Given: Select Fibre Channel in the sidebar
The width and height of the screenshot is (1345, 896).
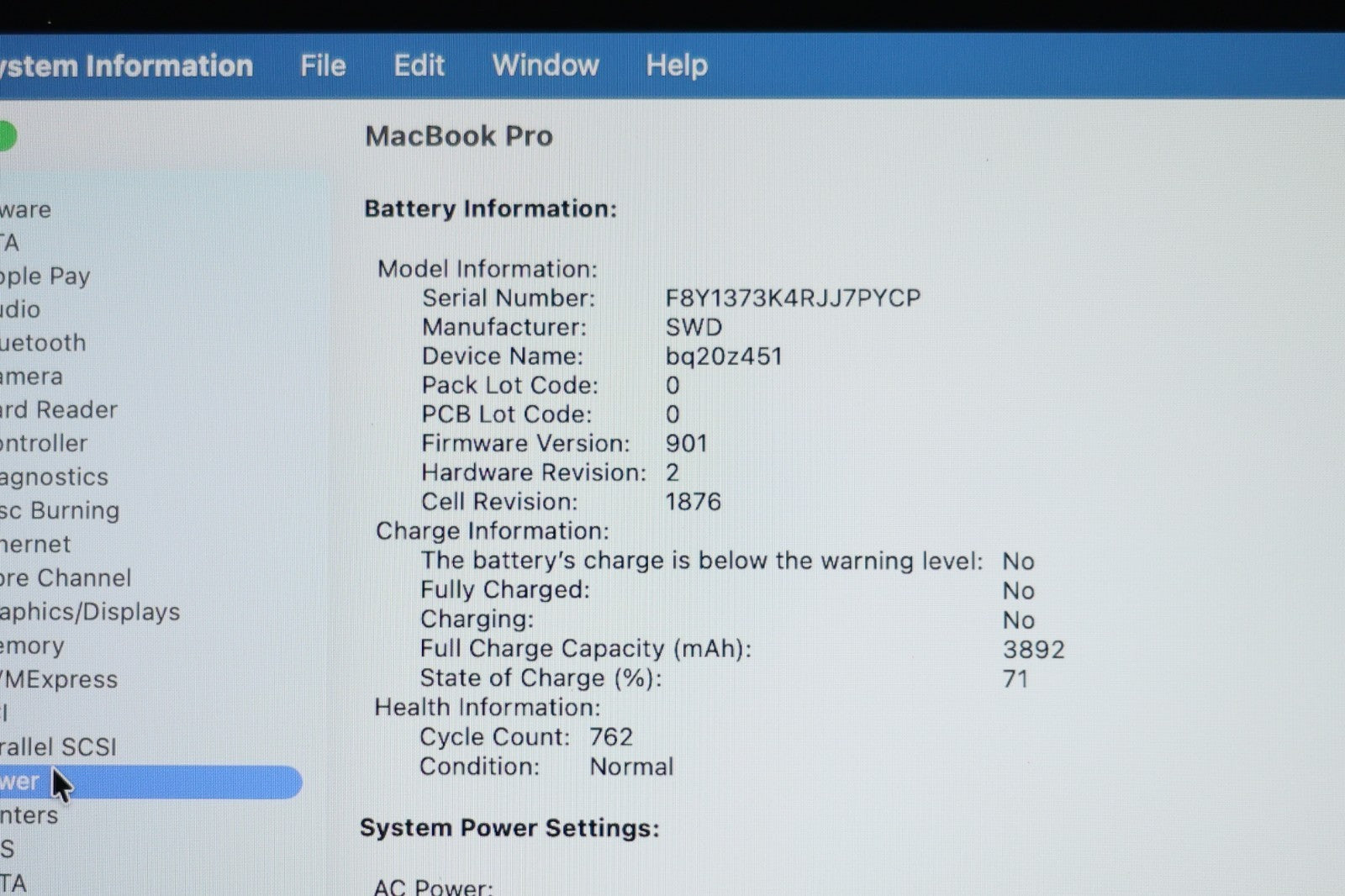Looking at the screenshot, I should (x=66, y=578).
